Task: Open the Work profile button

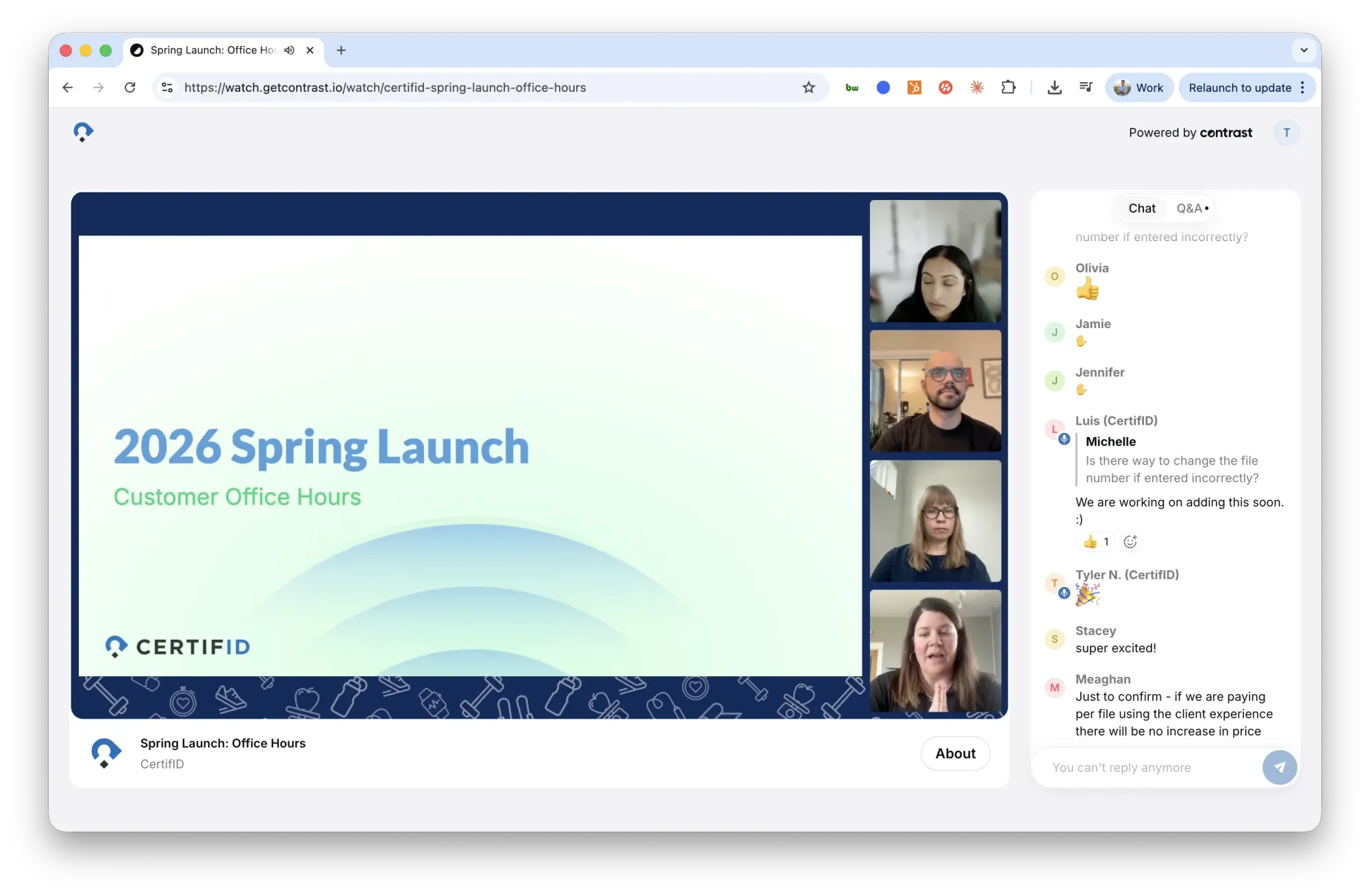Action: [1139, 88]
